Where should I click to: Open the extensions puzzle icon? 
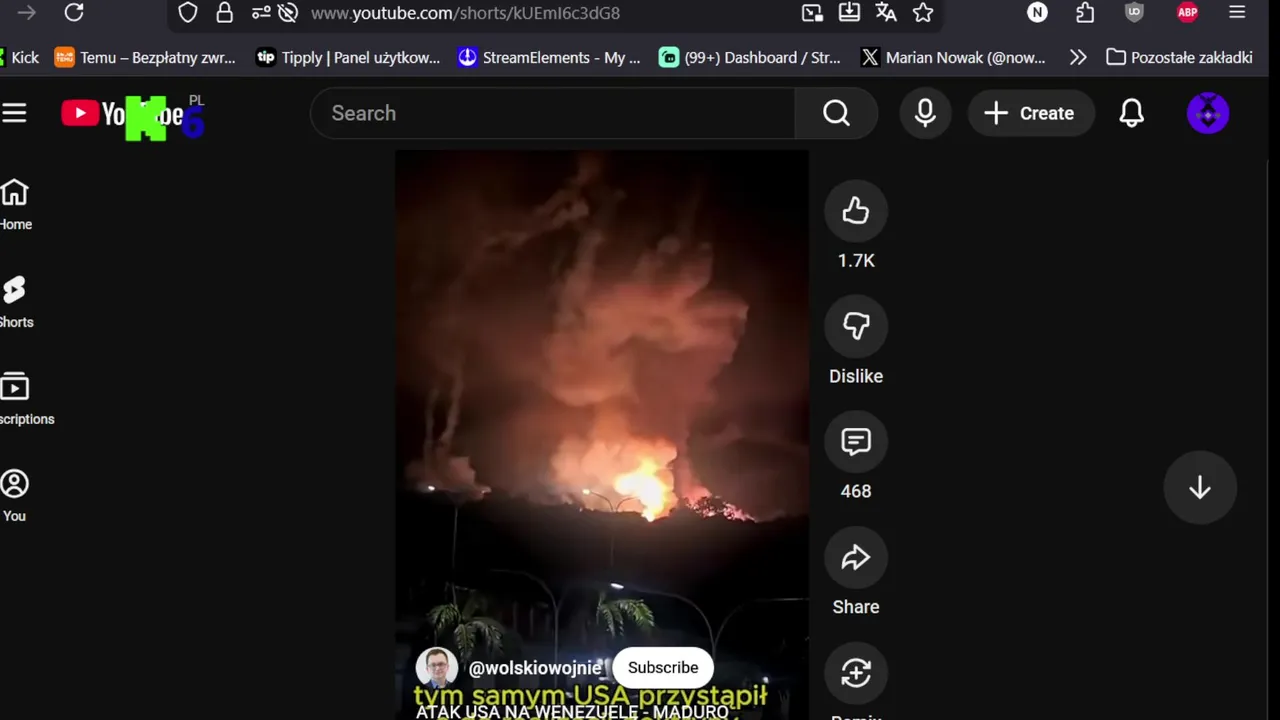tap(1085, 13)
